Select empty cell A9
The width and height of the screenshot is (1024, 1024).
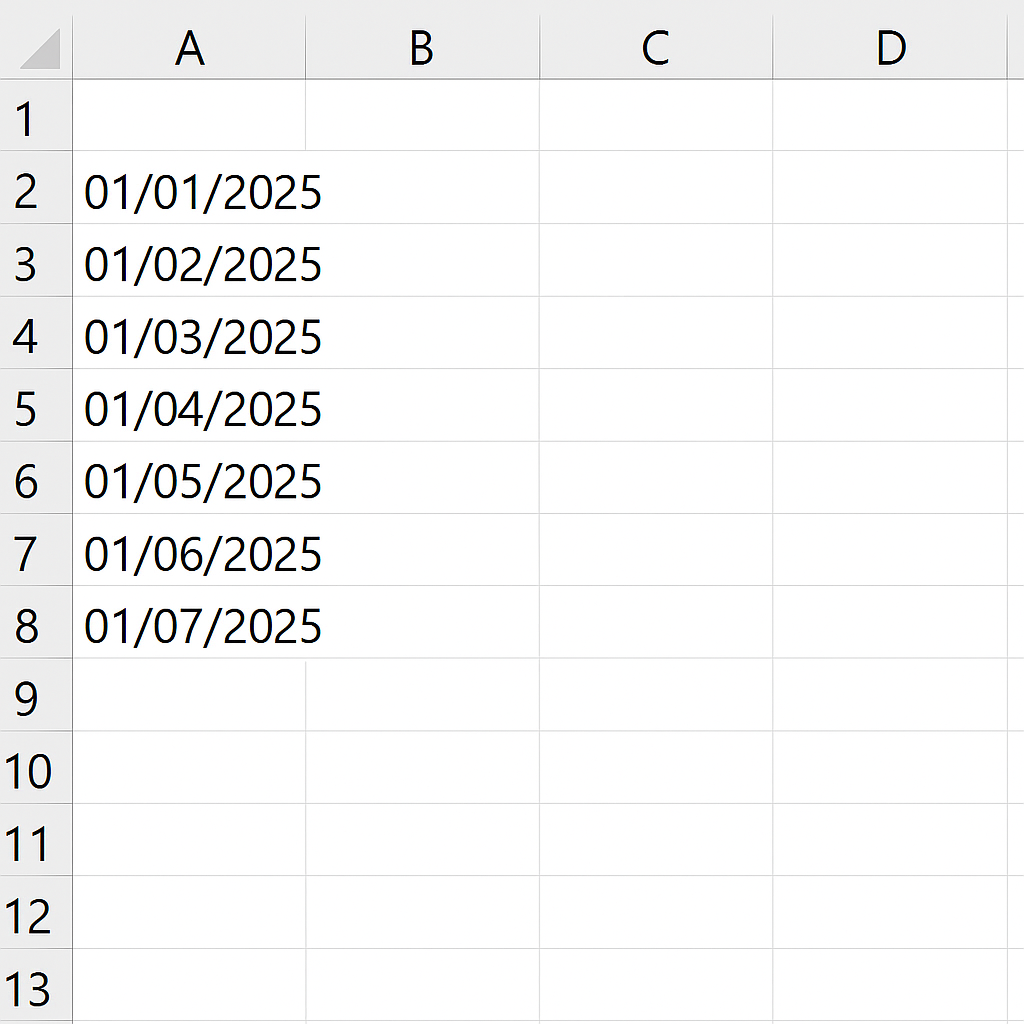189,695
